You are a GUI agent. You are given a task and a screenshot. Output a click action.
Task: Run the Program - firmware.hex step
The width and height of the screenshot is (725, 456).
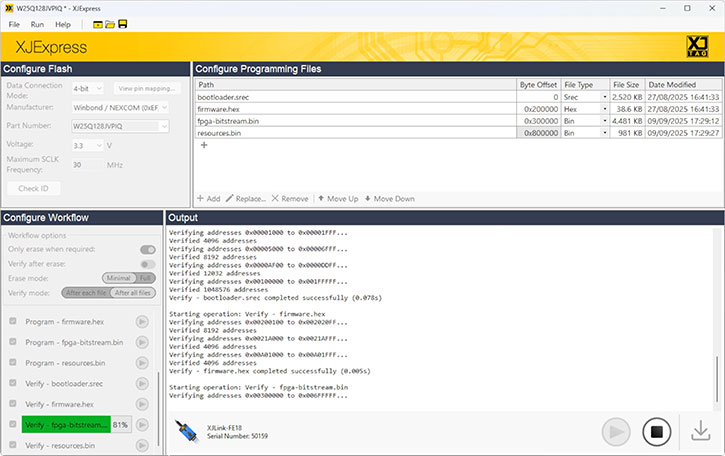(x=142, y=322)
